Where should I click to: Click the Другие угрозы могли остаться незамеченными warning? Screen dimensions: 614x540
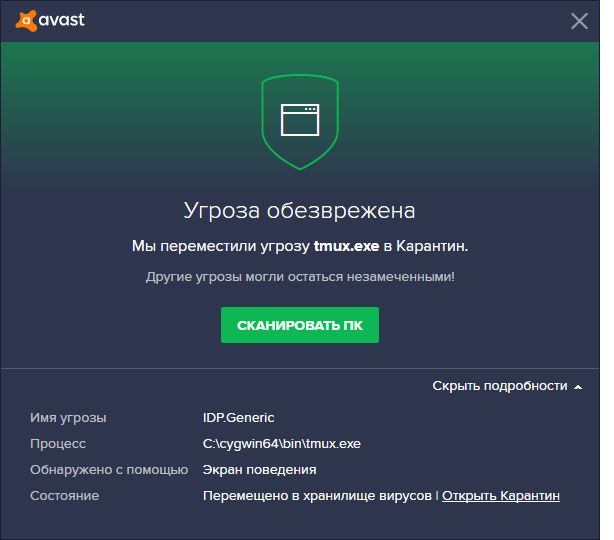coord(300,277)
